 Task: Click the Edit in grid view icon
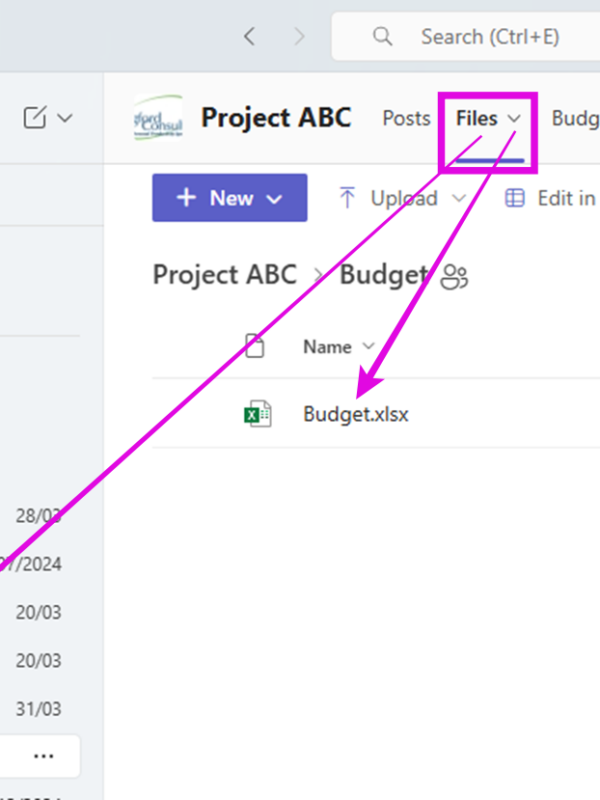[514, 198]
